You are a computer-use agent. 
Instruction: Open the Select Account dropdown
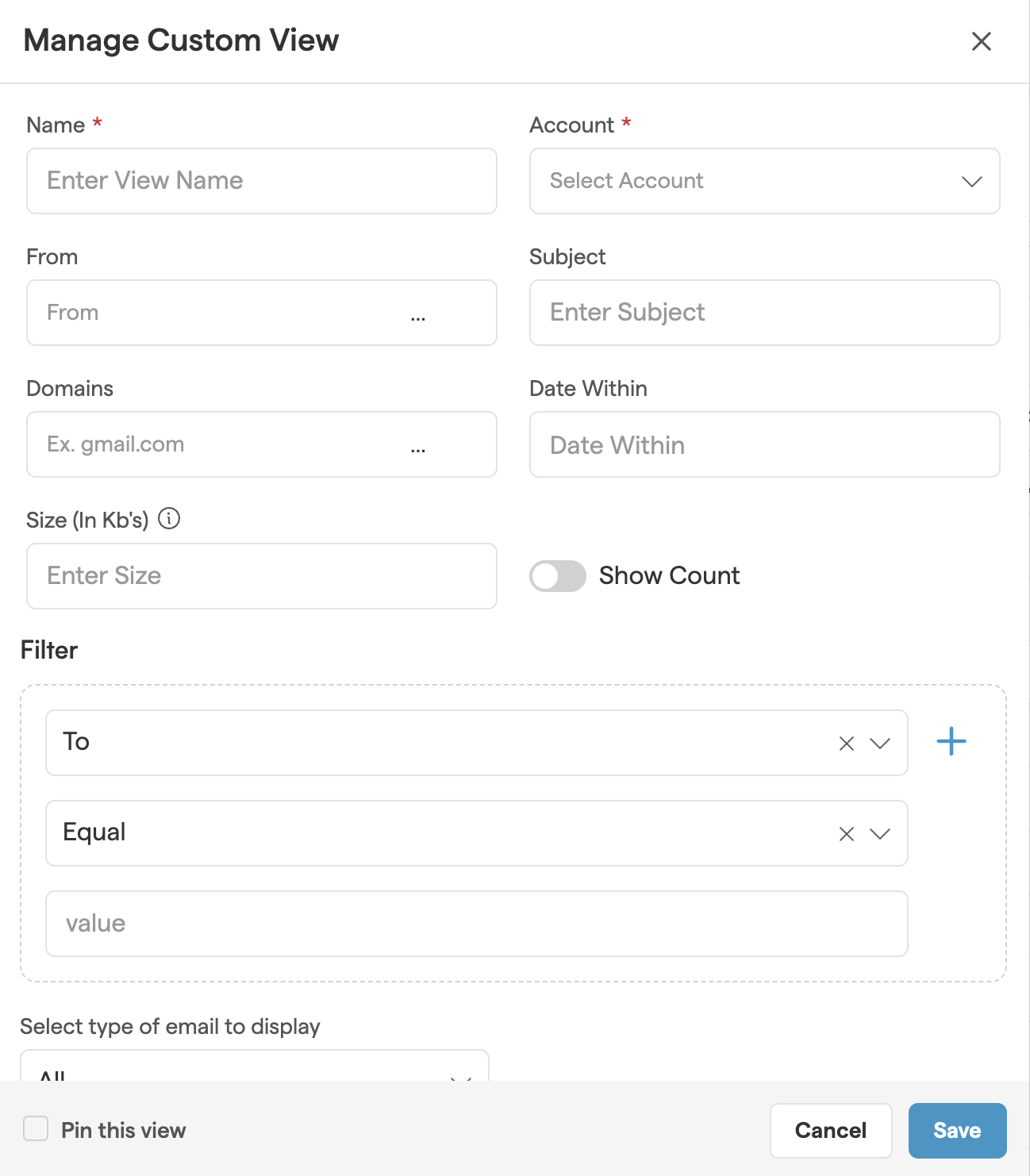click(763, 181)
